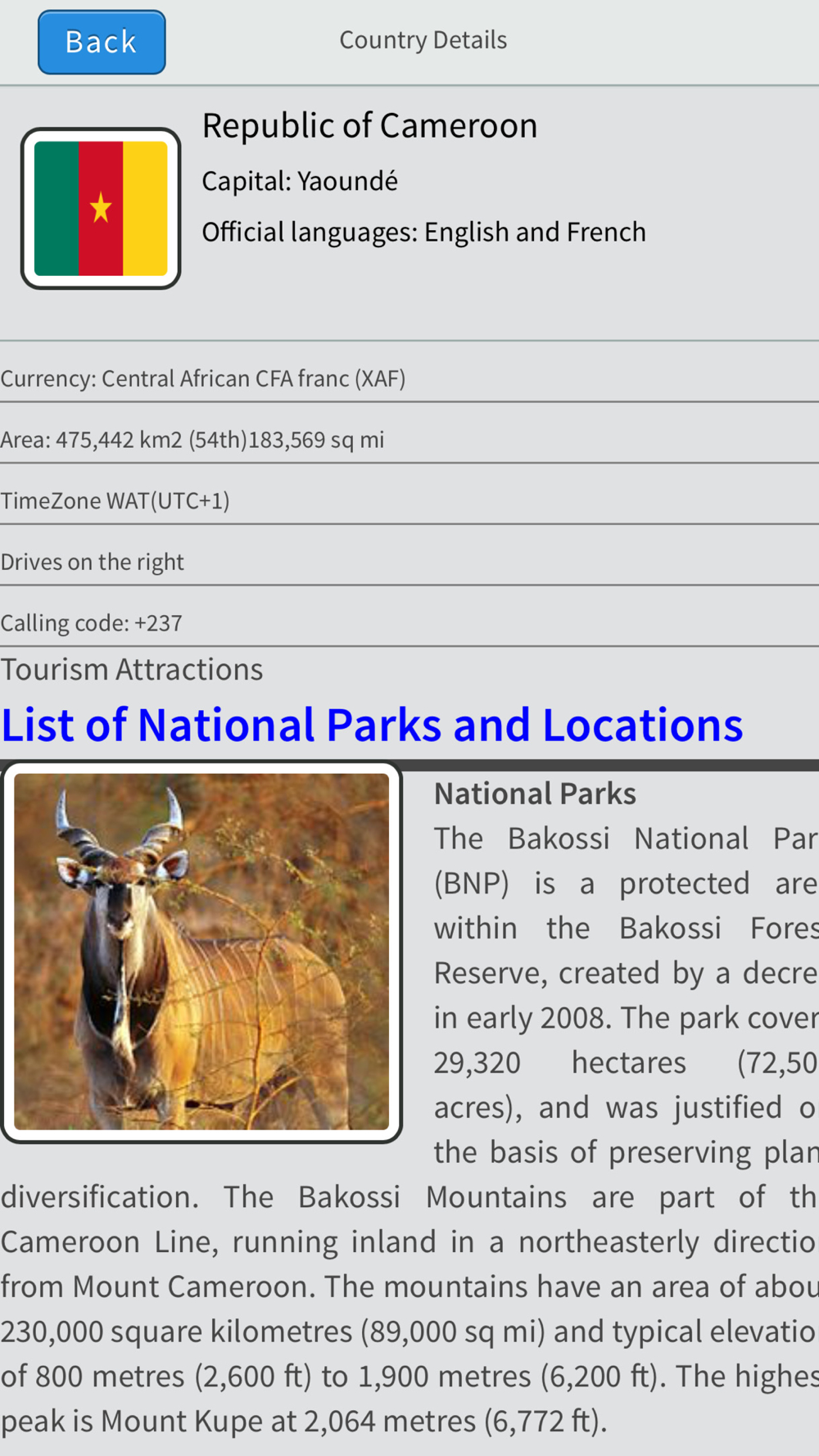
Task: Select the Capital: Yaoundé line
Action: 300,181
